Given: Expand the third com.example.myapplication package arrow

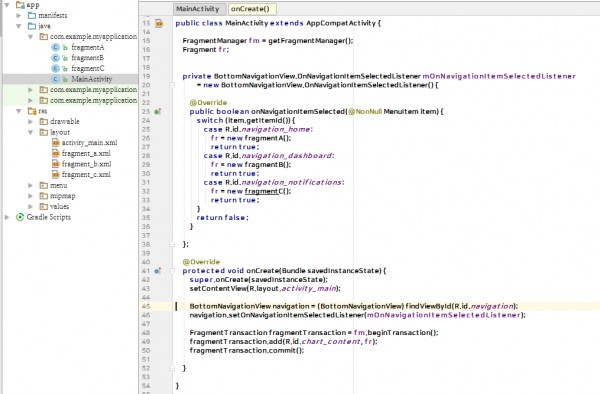Looking at the screenshot, I should tap(31, 100).
